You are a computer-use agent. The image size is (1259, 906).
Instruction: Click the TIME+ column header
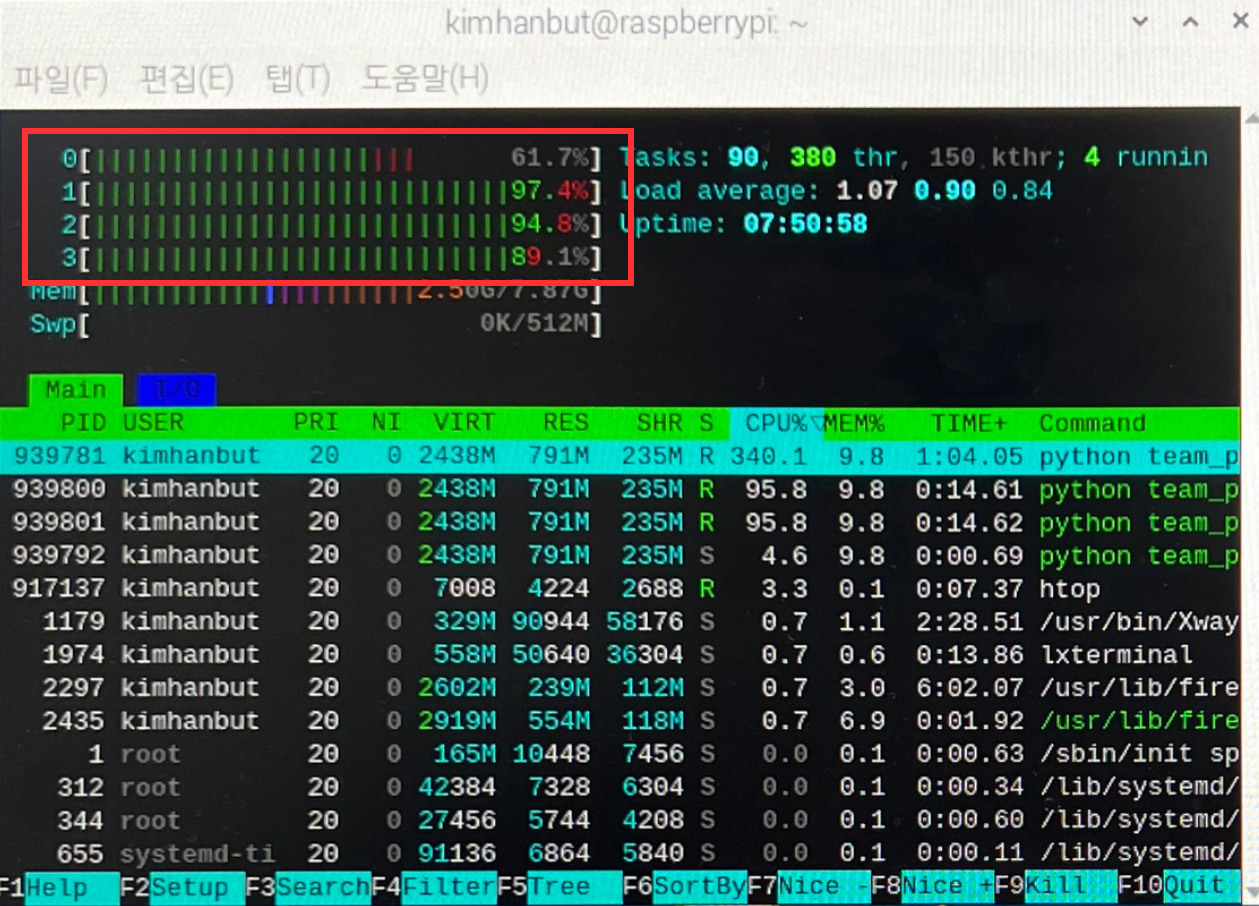(969, 423)
